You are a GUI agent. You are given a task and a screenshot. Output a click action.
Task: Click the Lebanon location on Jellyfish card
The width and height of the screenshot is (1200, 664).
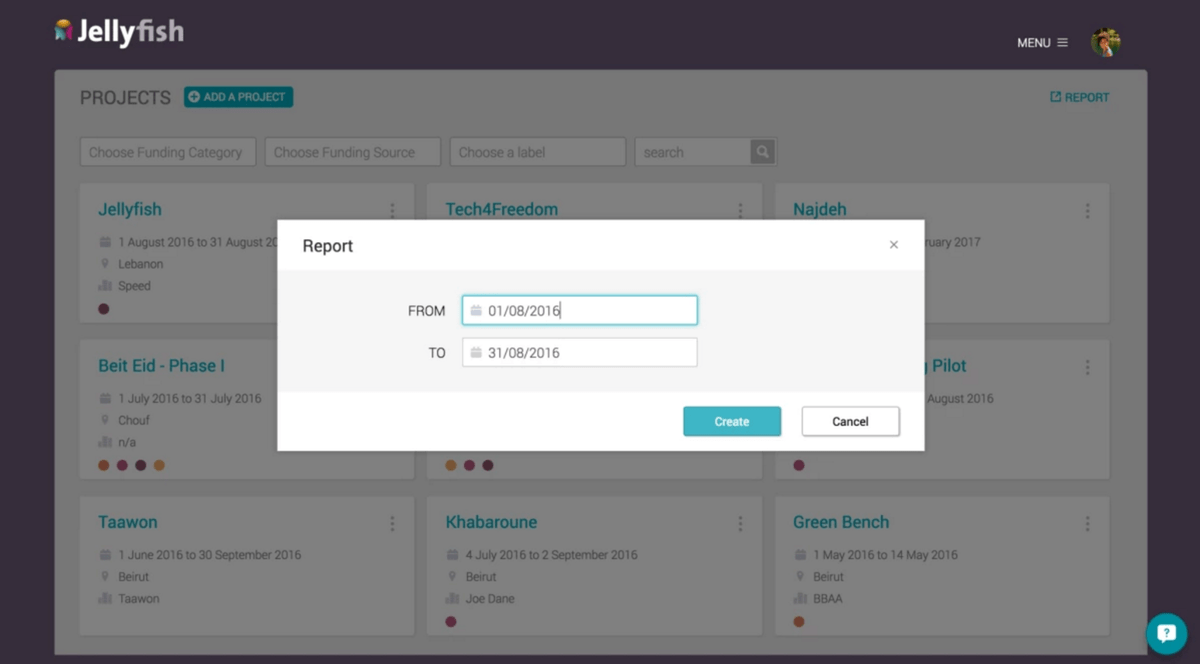tap(141, 264)
